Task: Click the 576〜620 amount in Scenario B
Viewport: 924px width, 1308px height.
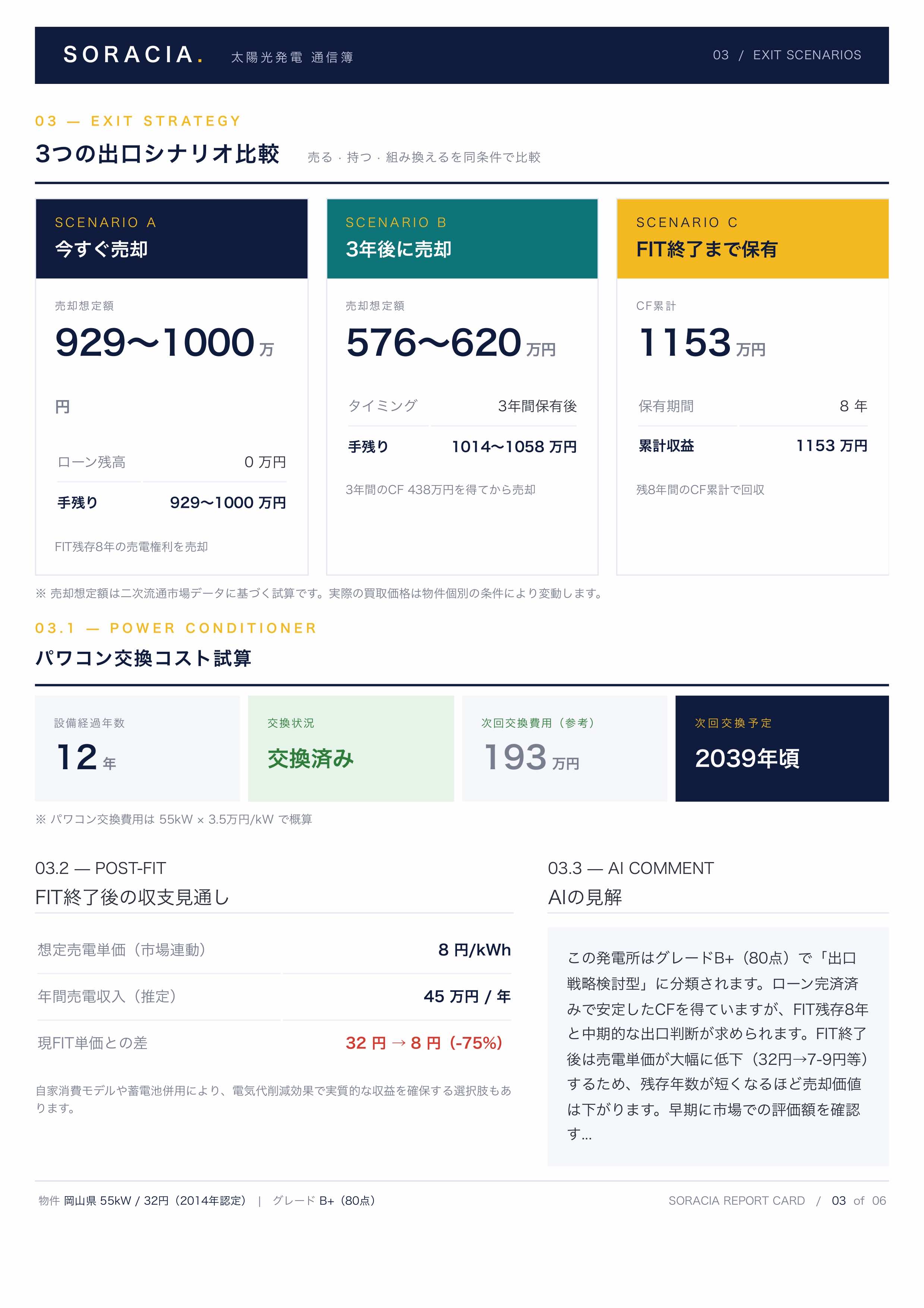Action: coord(434,342)
